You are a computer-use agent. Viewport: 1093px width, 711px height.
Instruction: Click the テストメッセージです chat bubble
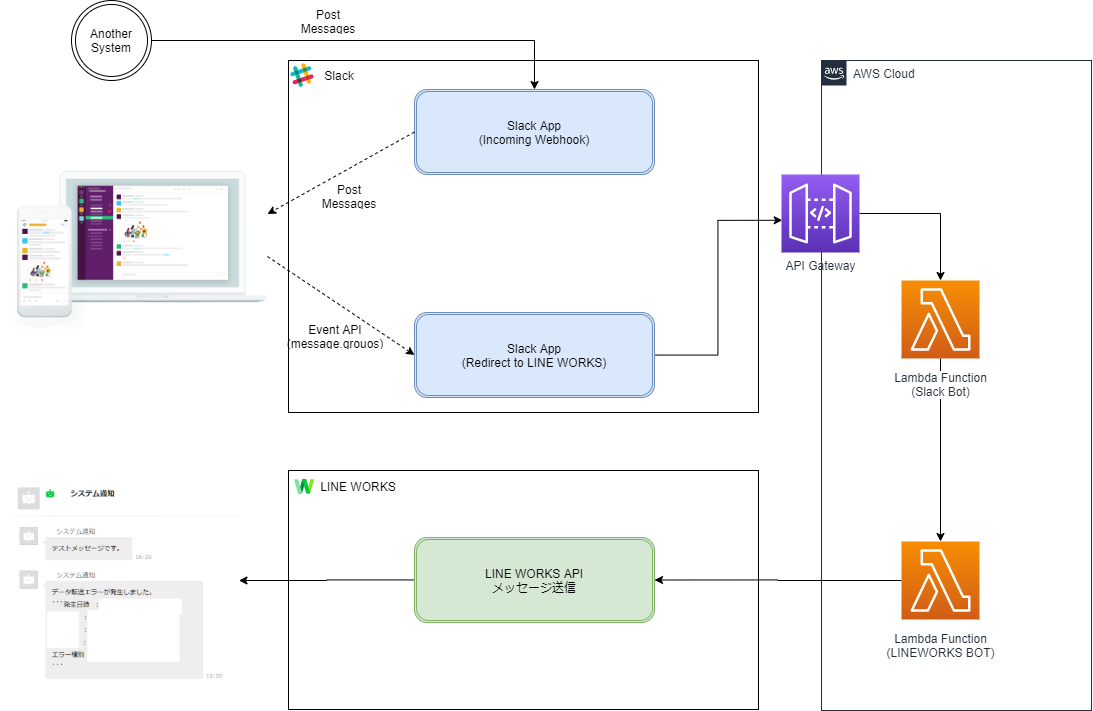(x=89, y=549)
